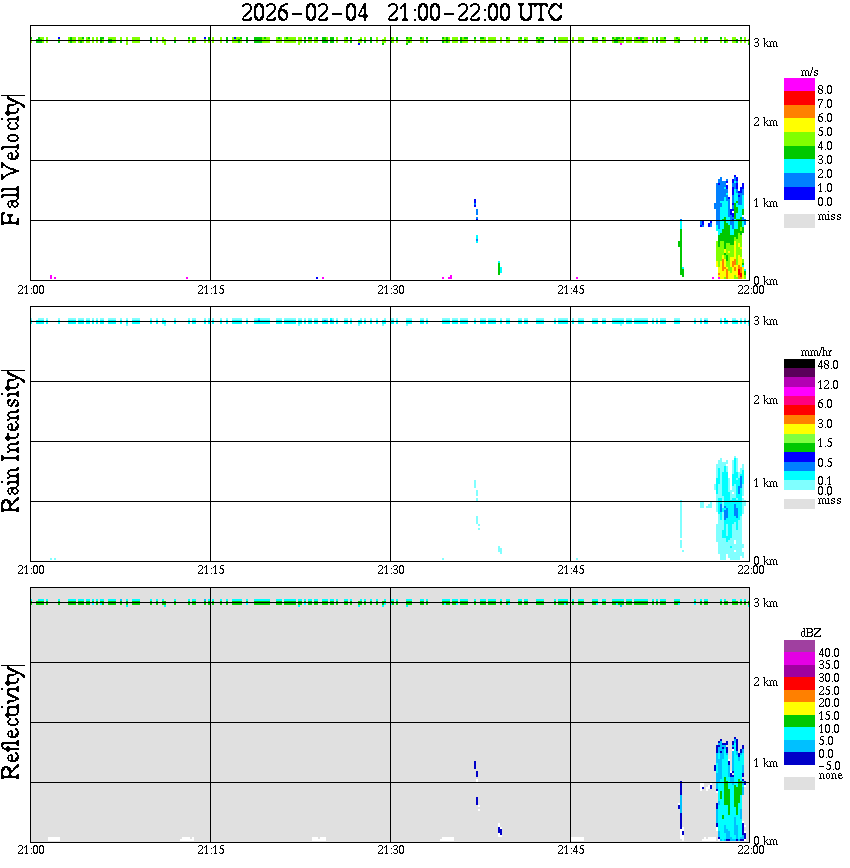The width and height of the screenshot is (850, 868).
Task: Click the orange 6.0 m/s legend swatch
Action: click(799, 112)
